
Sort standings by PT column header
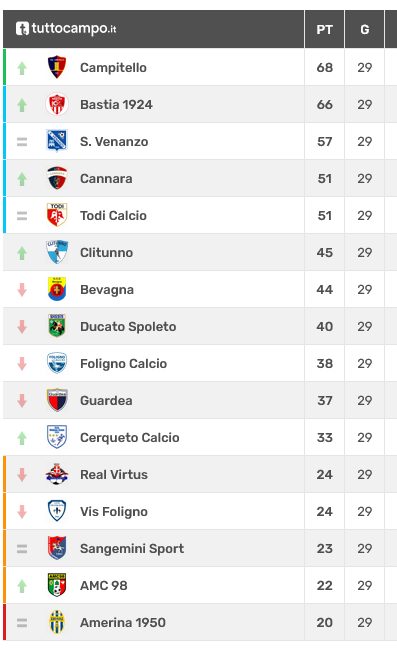tap(324, 30)
